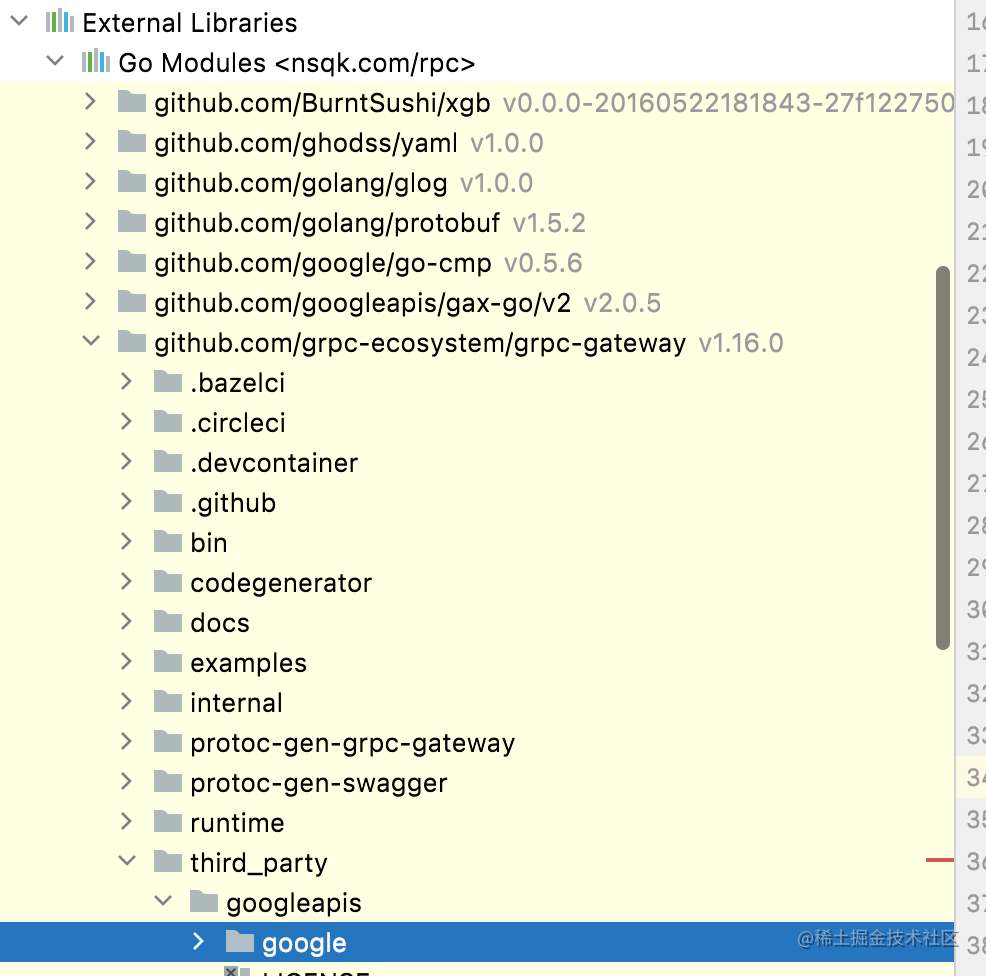Expand protoc-gen-grpc-gateway folder arrow

126,741
